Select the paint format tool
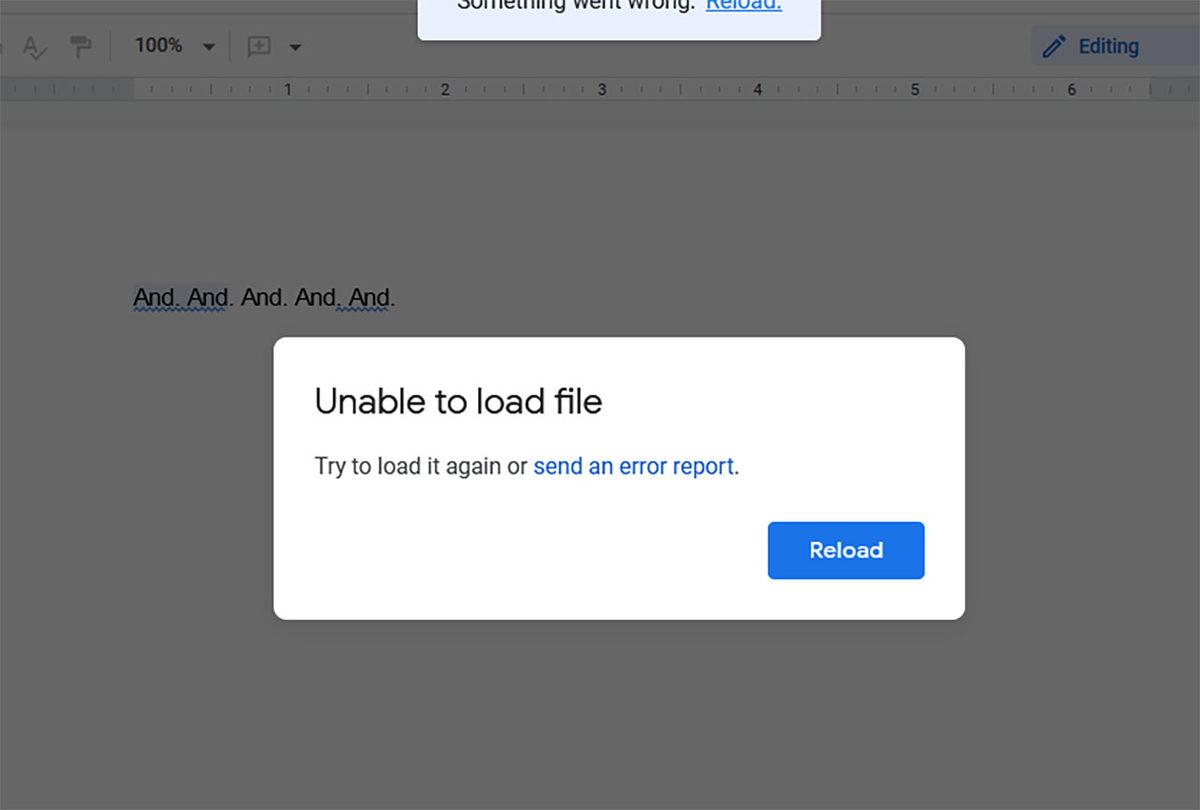 [x=80, y=45]
